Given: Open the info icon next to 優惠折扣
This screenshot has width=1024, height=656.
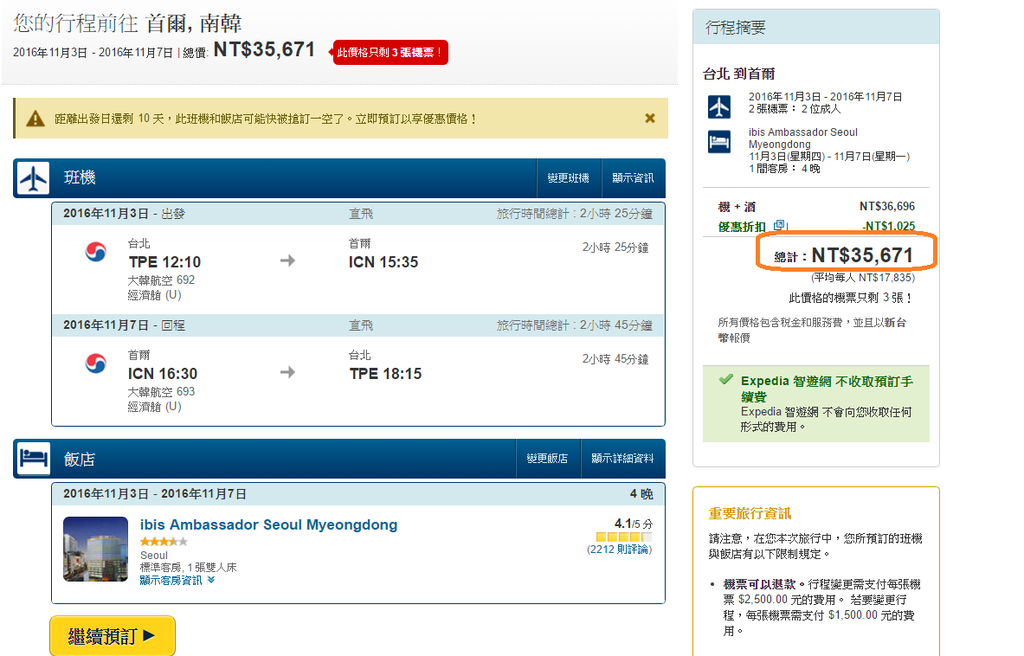Looking at the screenshot, I should [779, 225].
